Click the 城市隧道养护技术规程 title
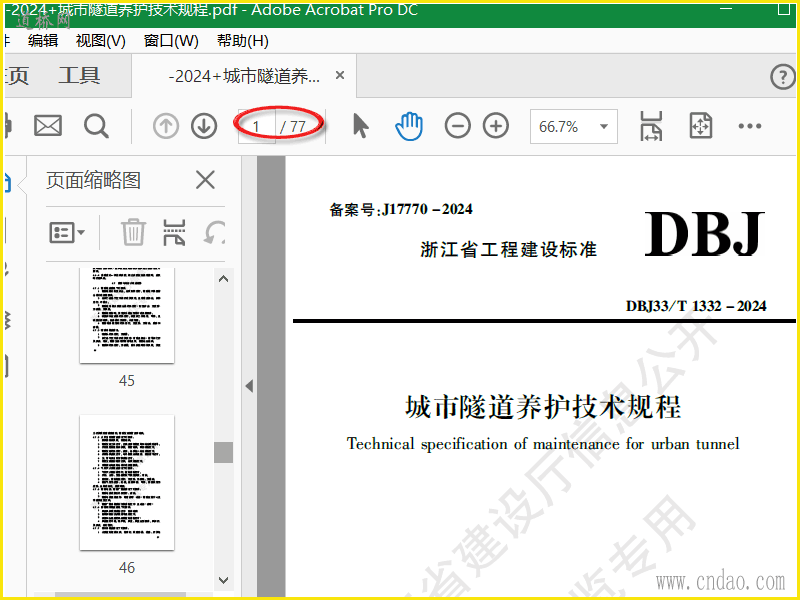Viewport: 800px width, 600px height. point(543,407)
